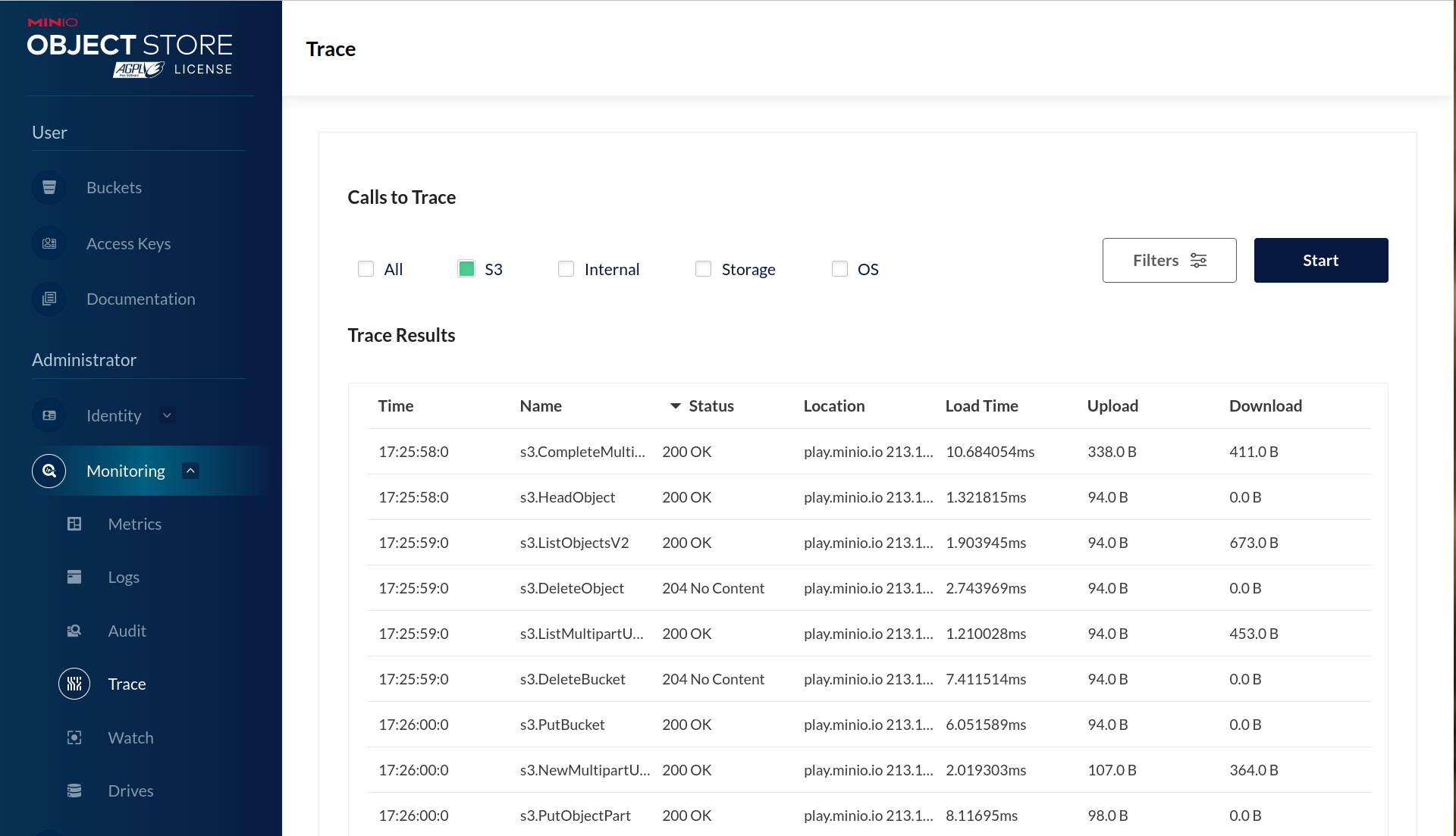The height and width of the screenshot is (836, 1456).
Task: Click the Trace icon in sidebar
Action: click(x=74, y=684)
